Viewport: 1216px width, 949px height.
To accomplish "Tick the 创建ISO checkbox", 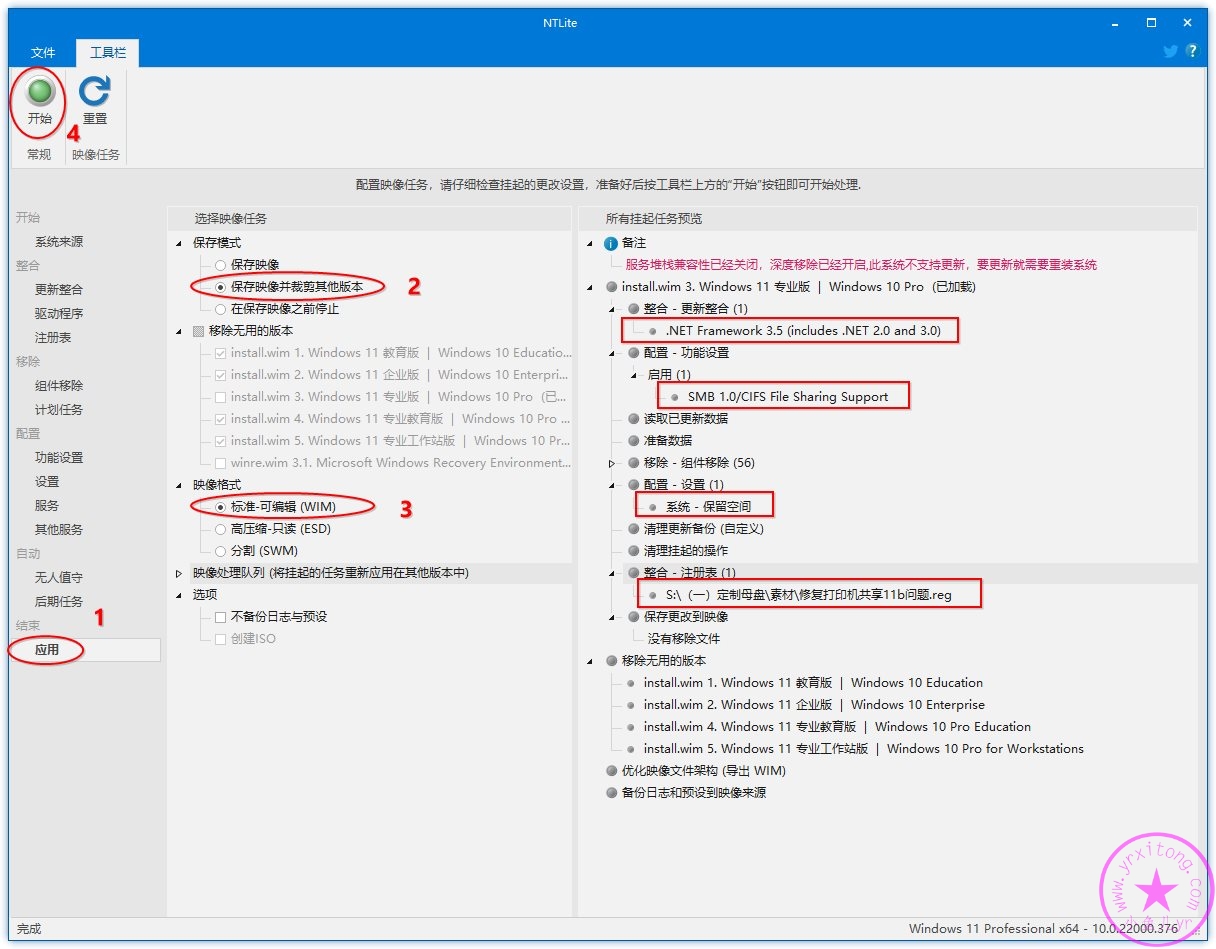I will point(221,639).
